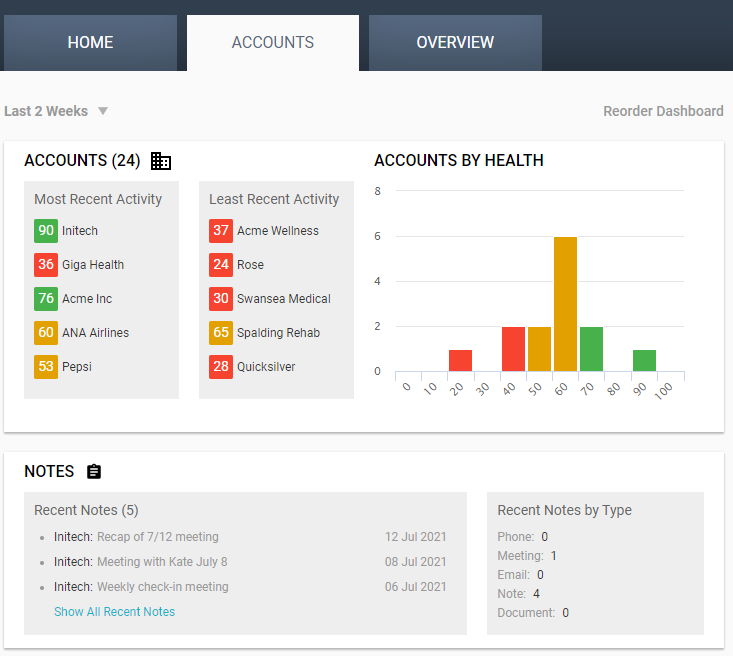The height and width of the screenshot is (656, 733).
Task: Click the date range dropdown arrow
Action: [103, 111]
